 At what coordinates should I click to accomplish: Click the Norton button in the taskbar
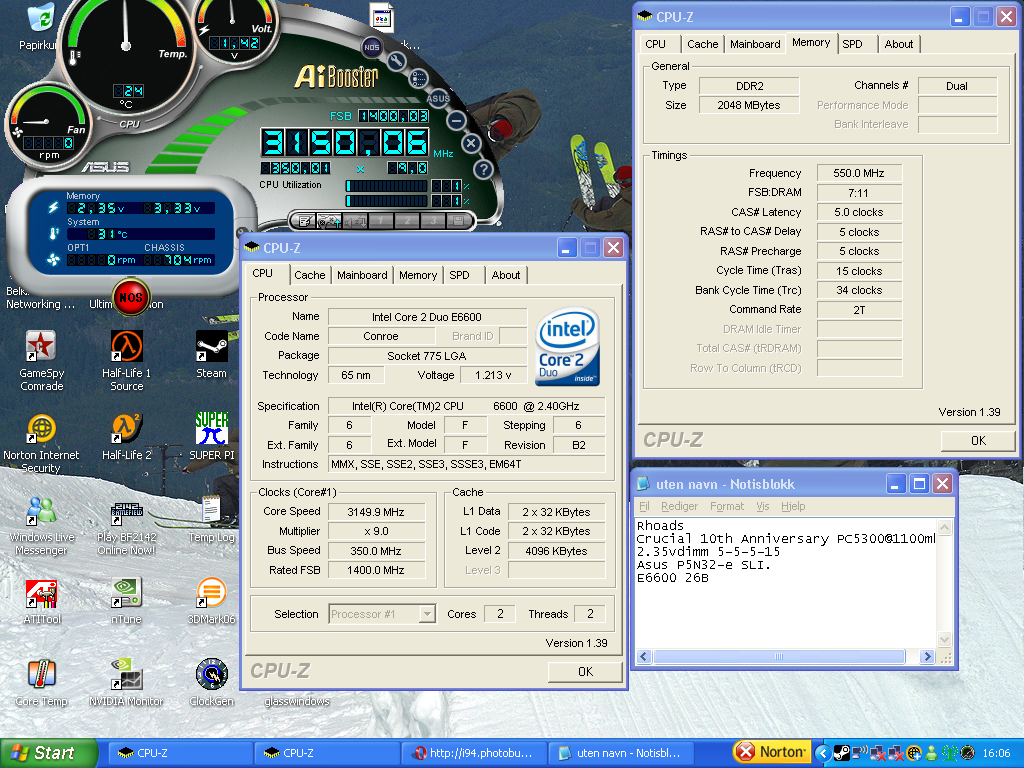[x=772, y=752]
